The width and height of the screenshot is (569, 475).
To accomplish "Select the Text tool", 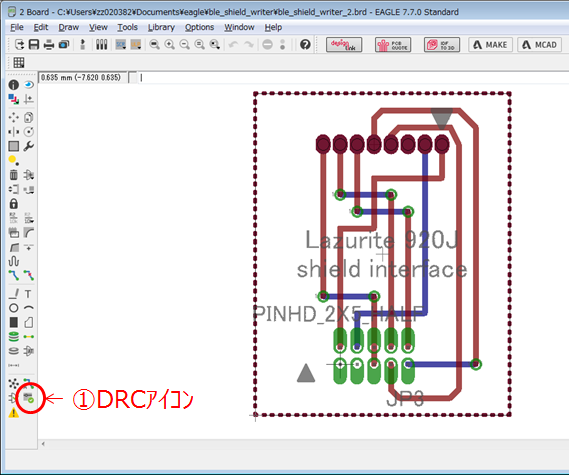I will click(29, 294).
